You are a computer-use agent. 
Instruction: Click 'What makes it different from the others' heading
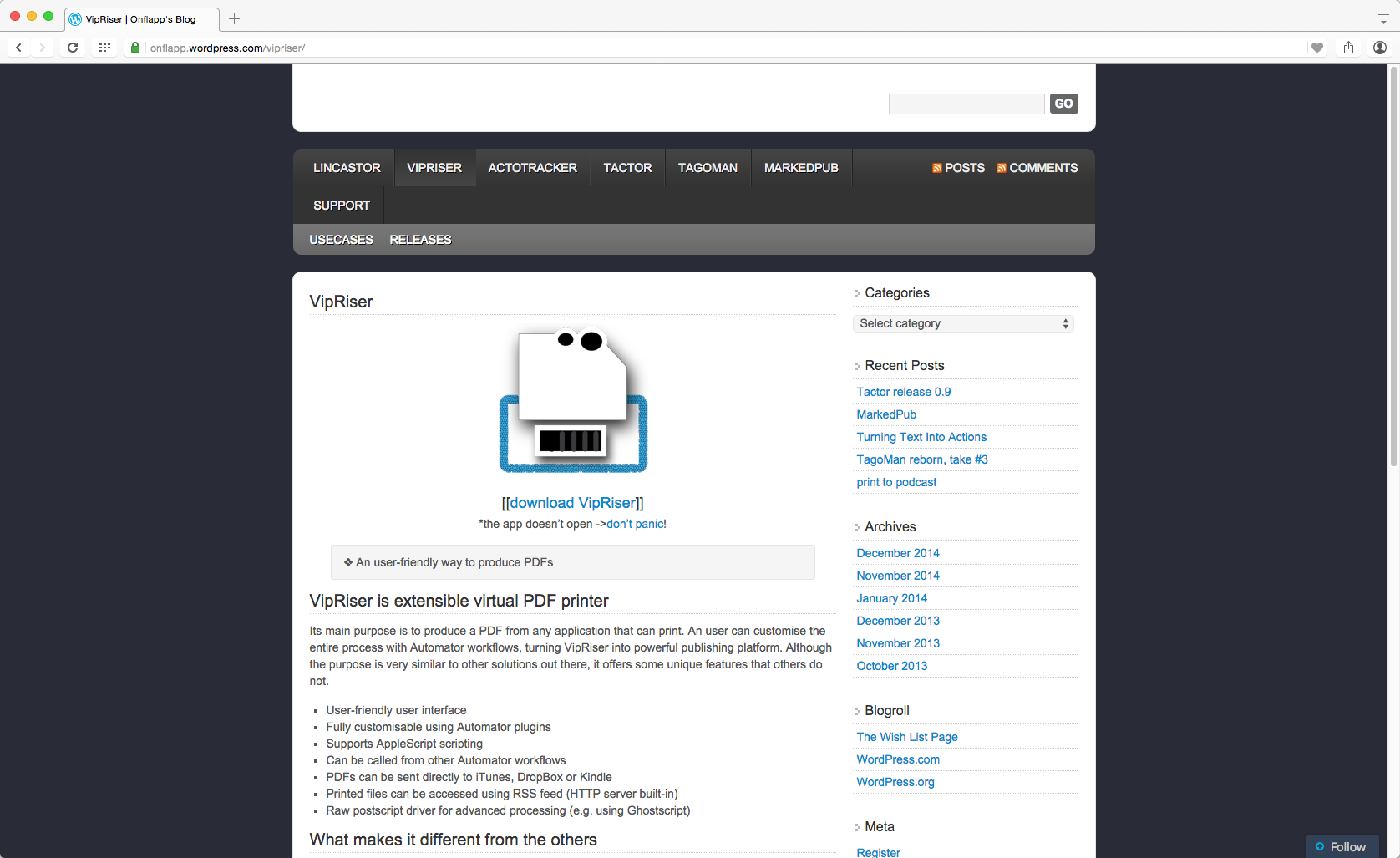pos(453,840)
